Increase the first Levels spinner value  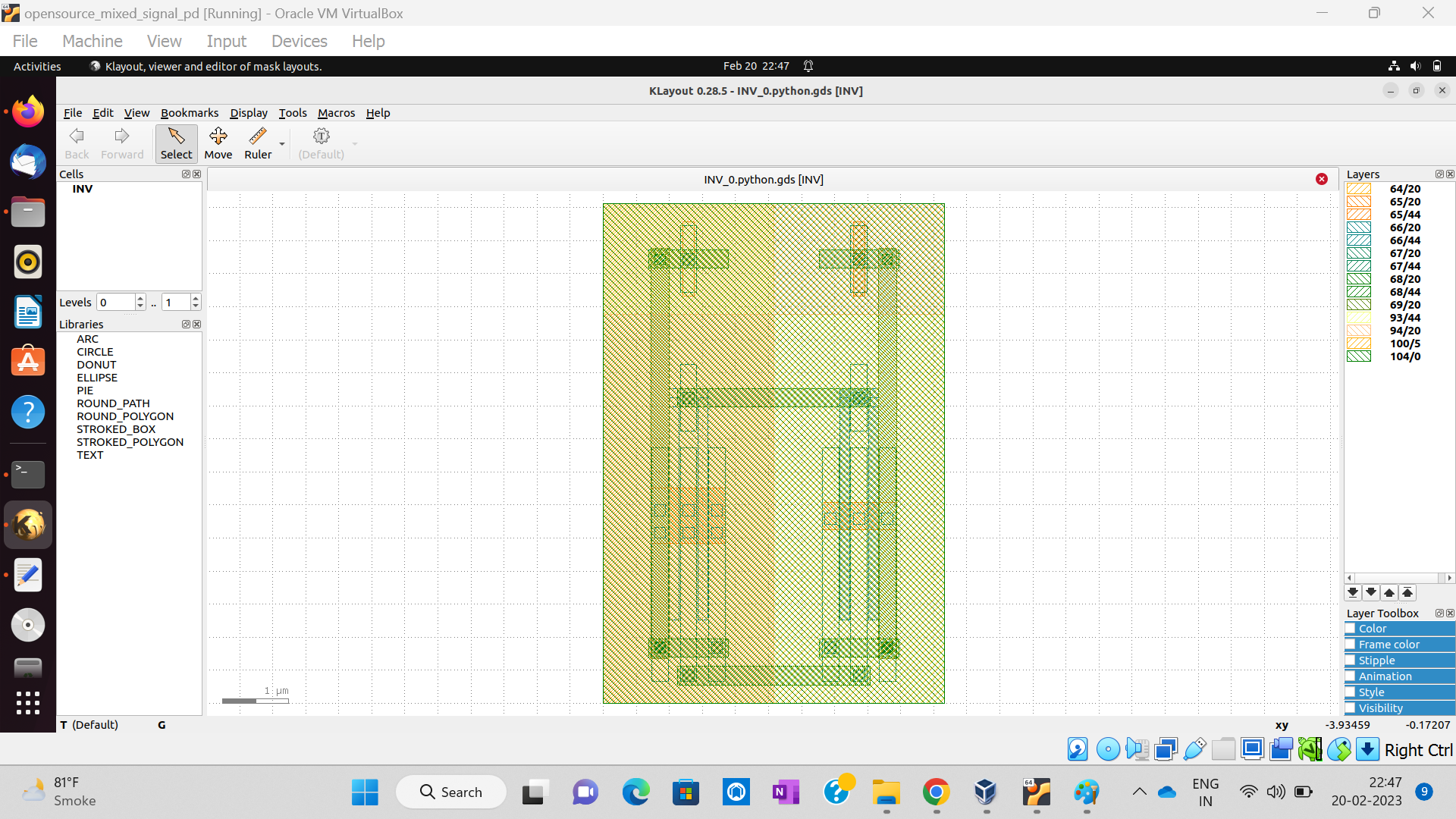click(140, 298)
